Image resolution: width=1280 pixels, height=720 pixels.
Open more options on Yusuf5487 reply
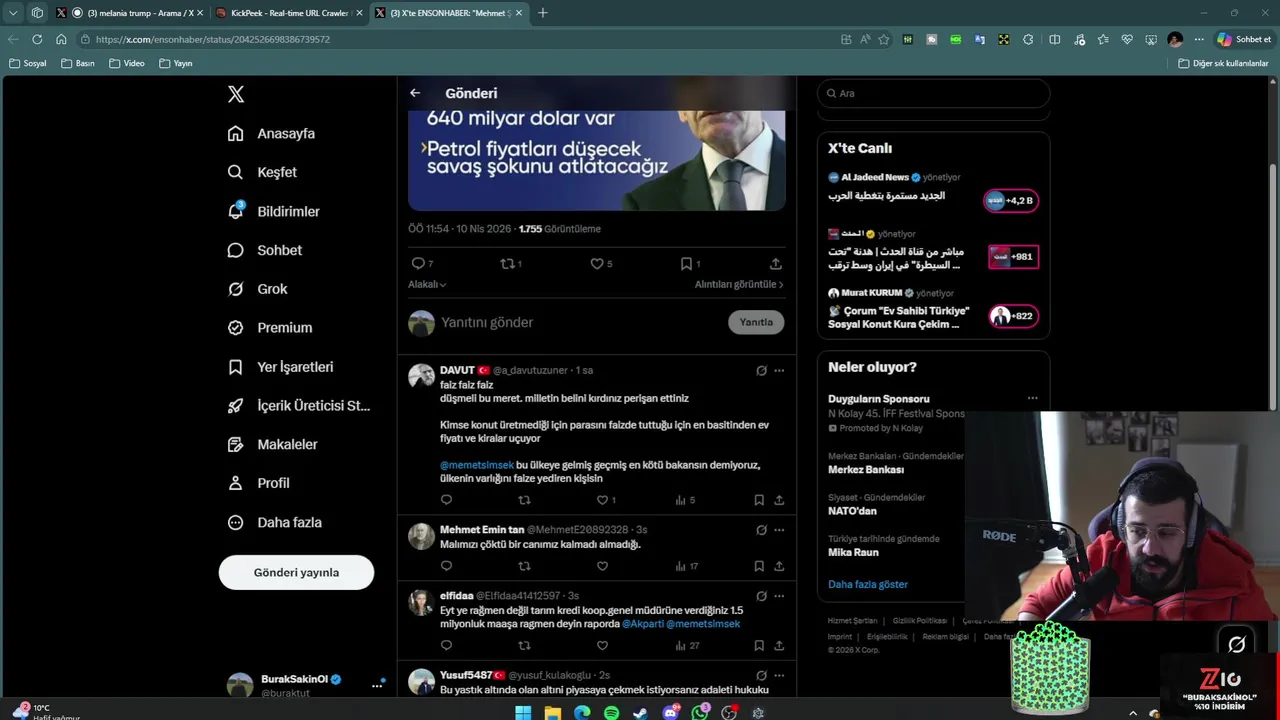point(779,675)
